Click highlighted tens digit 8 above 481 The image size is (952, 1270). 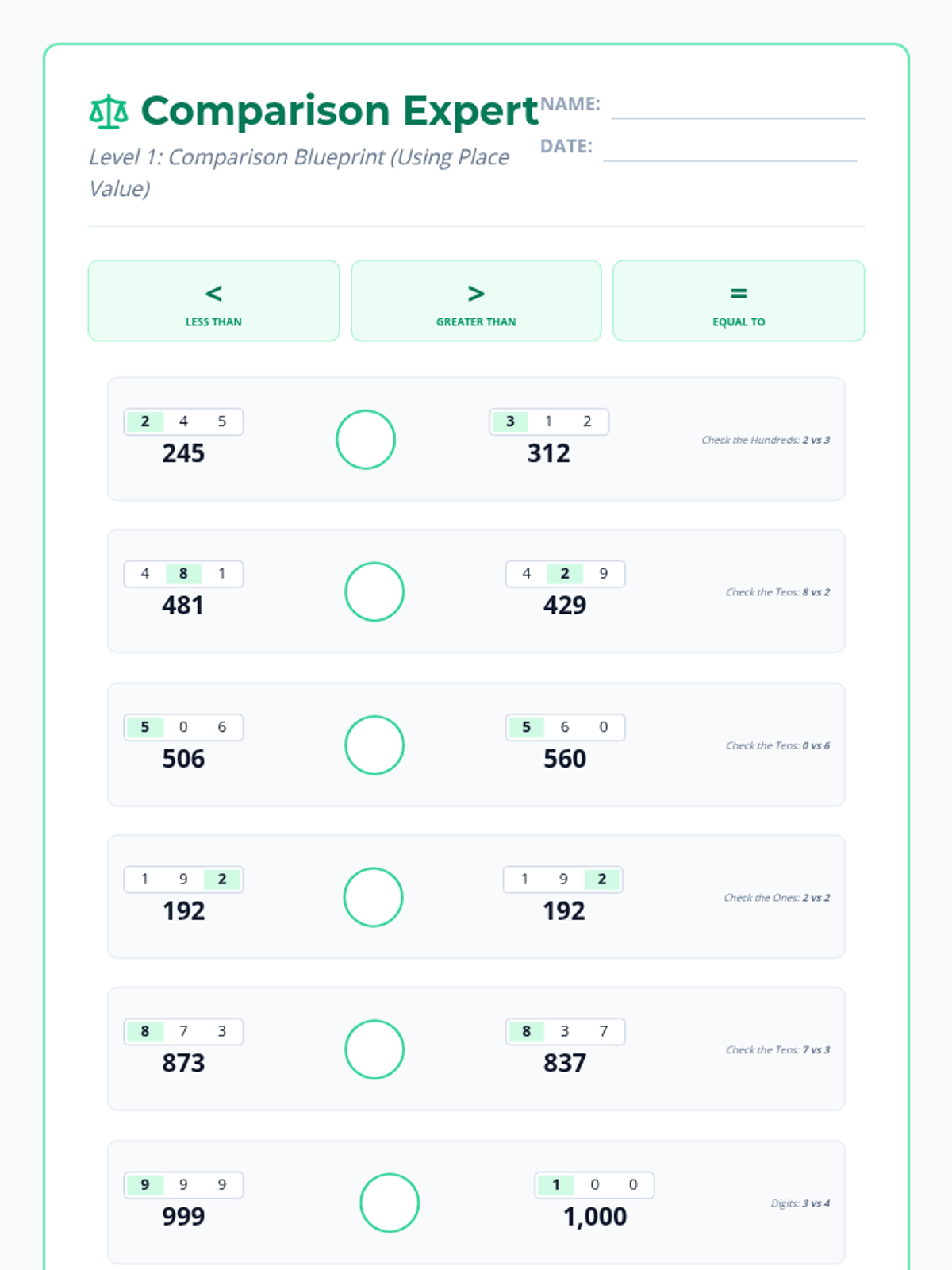[183, 574]
